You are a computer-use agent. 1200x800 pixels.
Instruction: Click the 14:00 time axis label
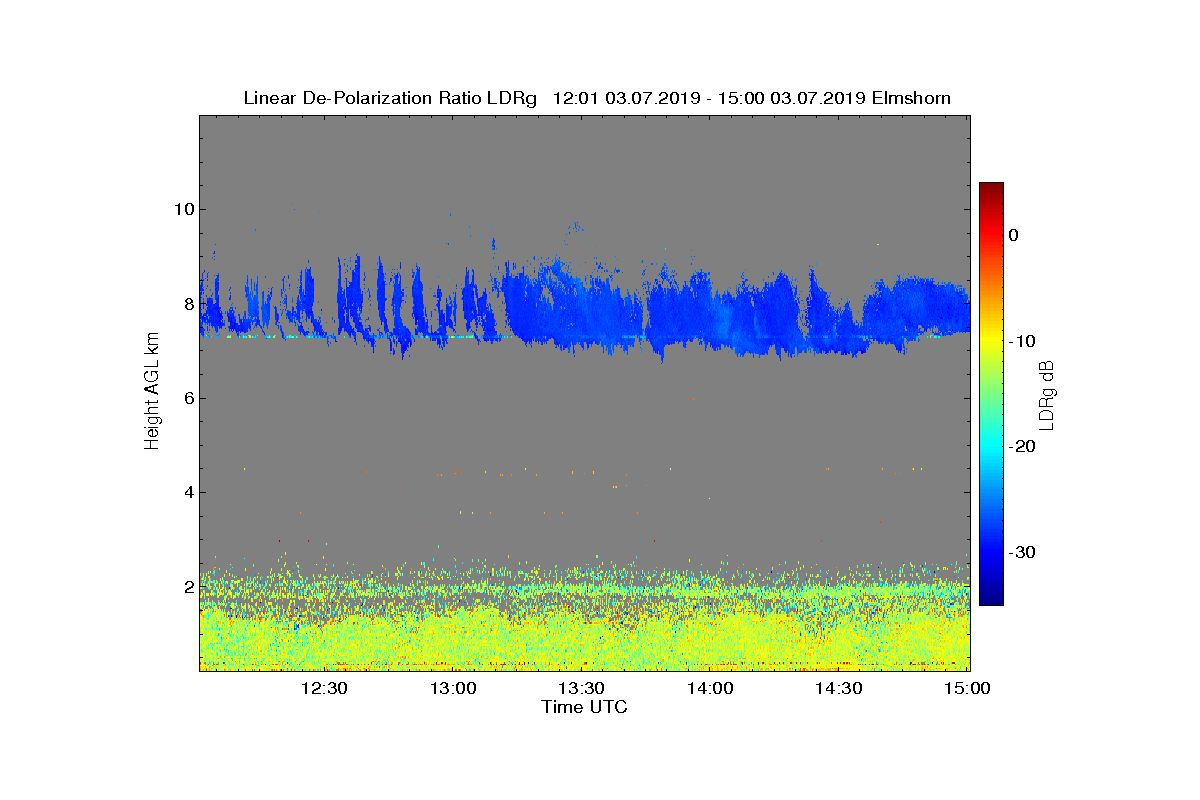pos(710,689)
